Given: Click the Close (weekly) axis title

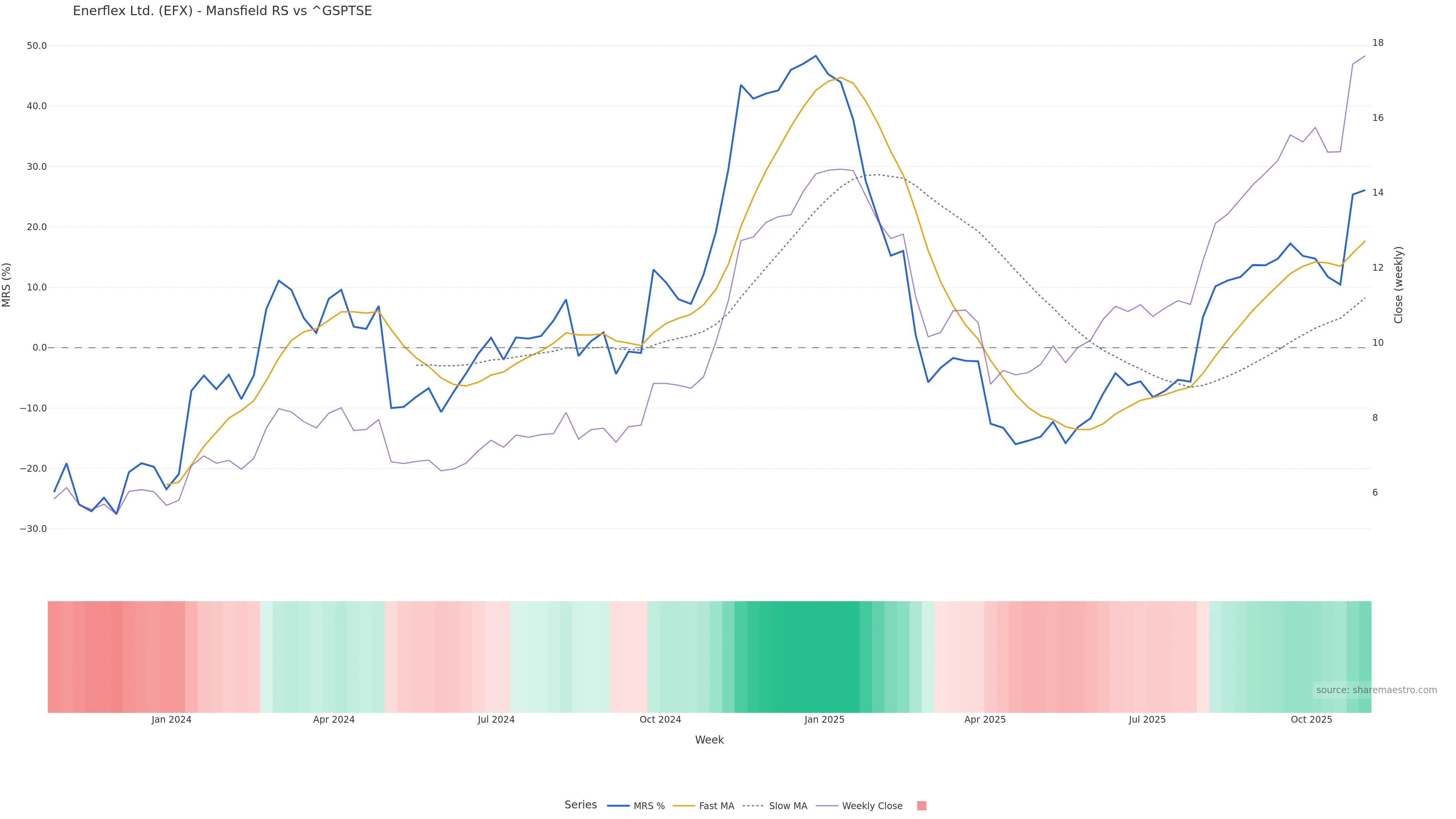Looking at the screenshot, I should [x=1398, y=285].
